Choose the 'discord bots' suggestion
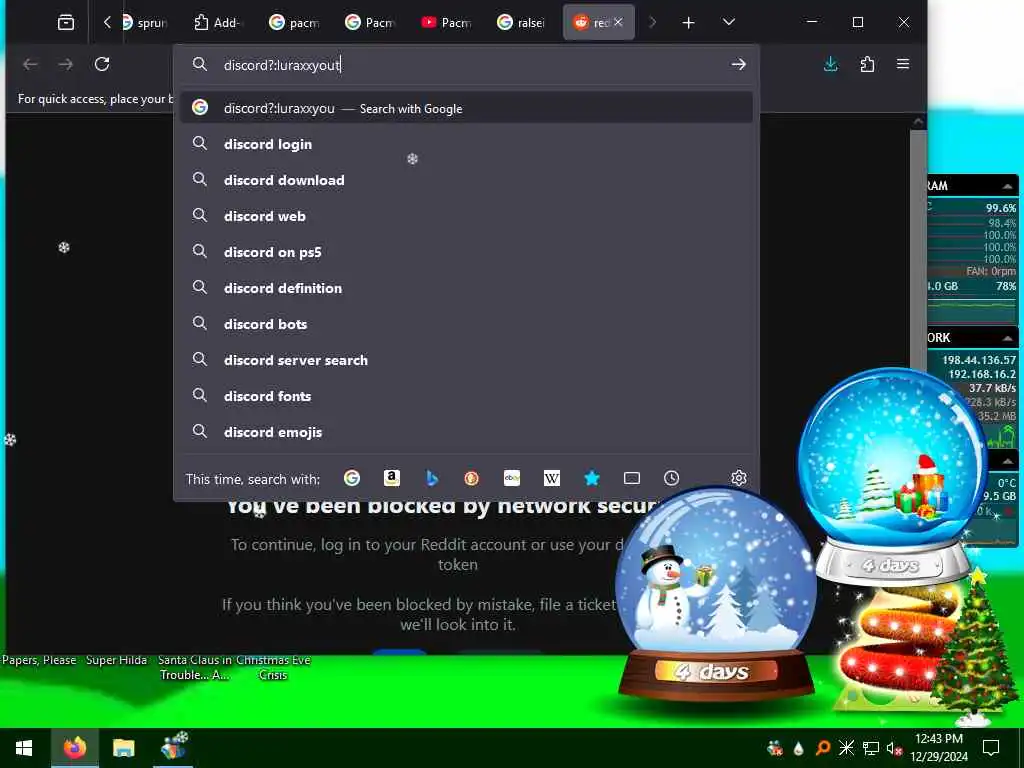The width and height of the screenshot is (1024, 768). (x=466, y=323)
